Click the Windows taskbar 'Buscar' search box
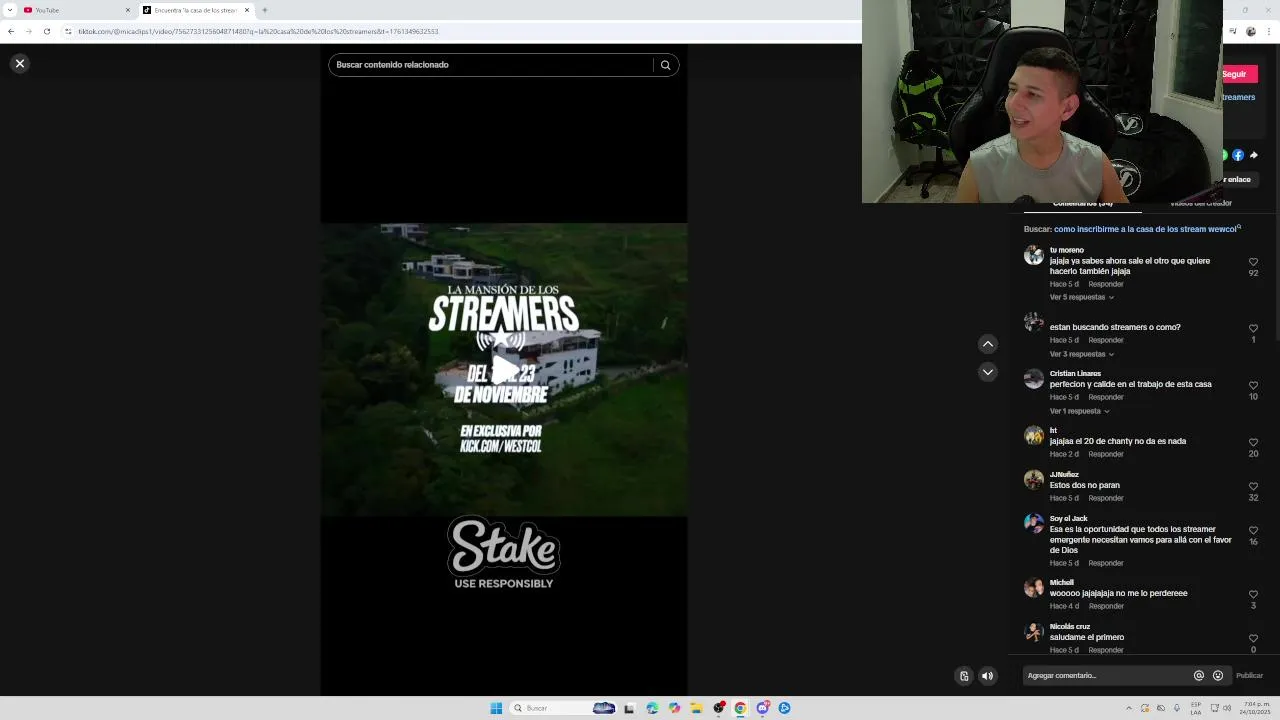 pyautogui.click(x=563, y=708)
